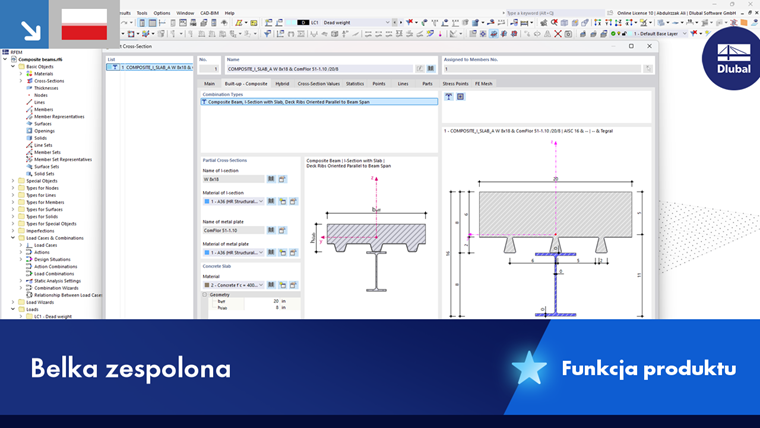
Task: Click edit icon next to W 8x18 field
Action: point(282,179)
